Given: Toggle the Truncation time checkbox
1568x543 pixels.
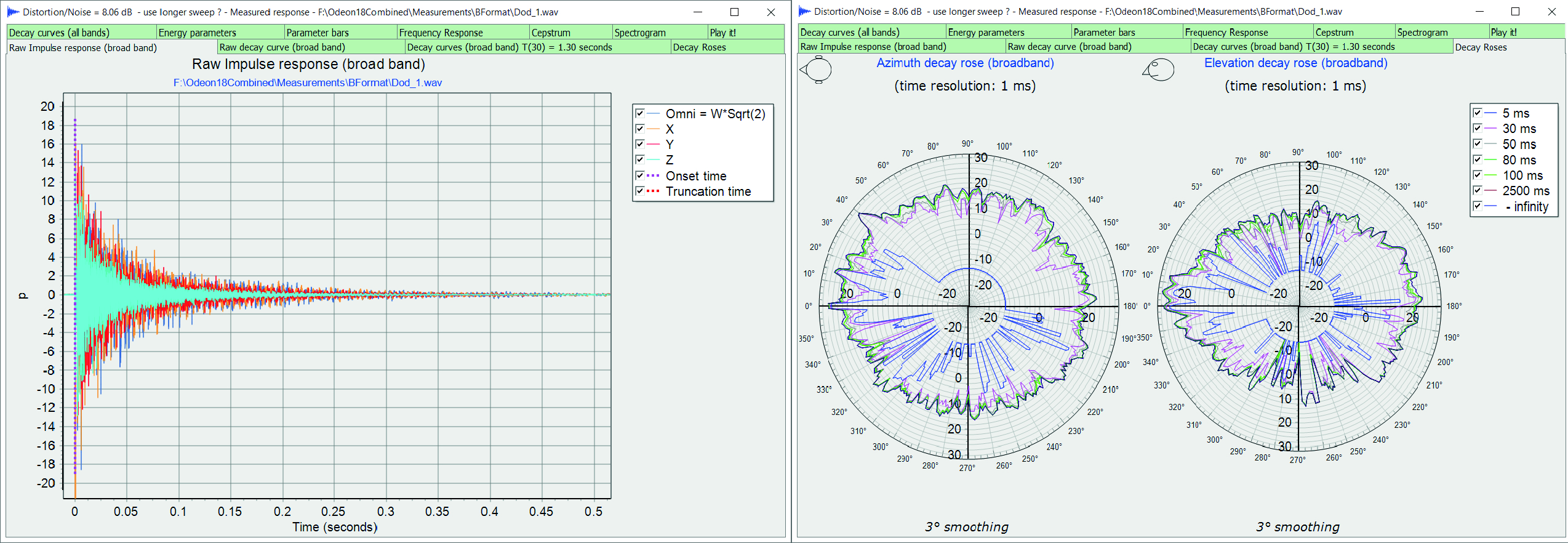Looking at the screenshot, I should pos(640,191).
